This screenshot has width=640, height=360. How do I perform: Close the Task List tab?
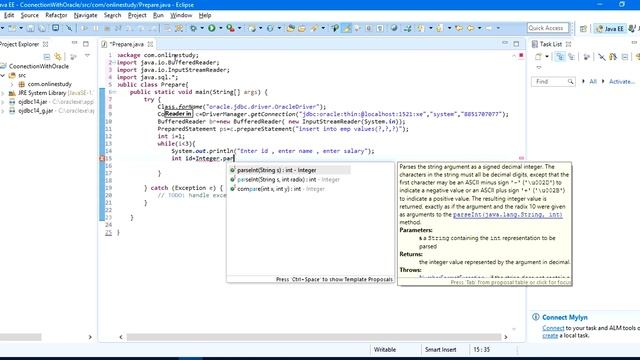(569, 44)
